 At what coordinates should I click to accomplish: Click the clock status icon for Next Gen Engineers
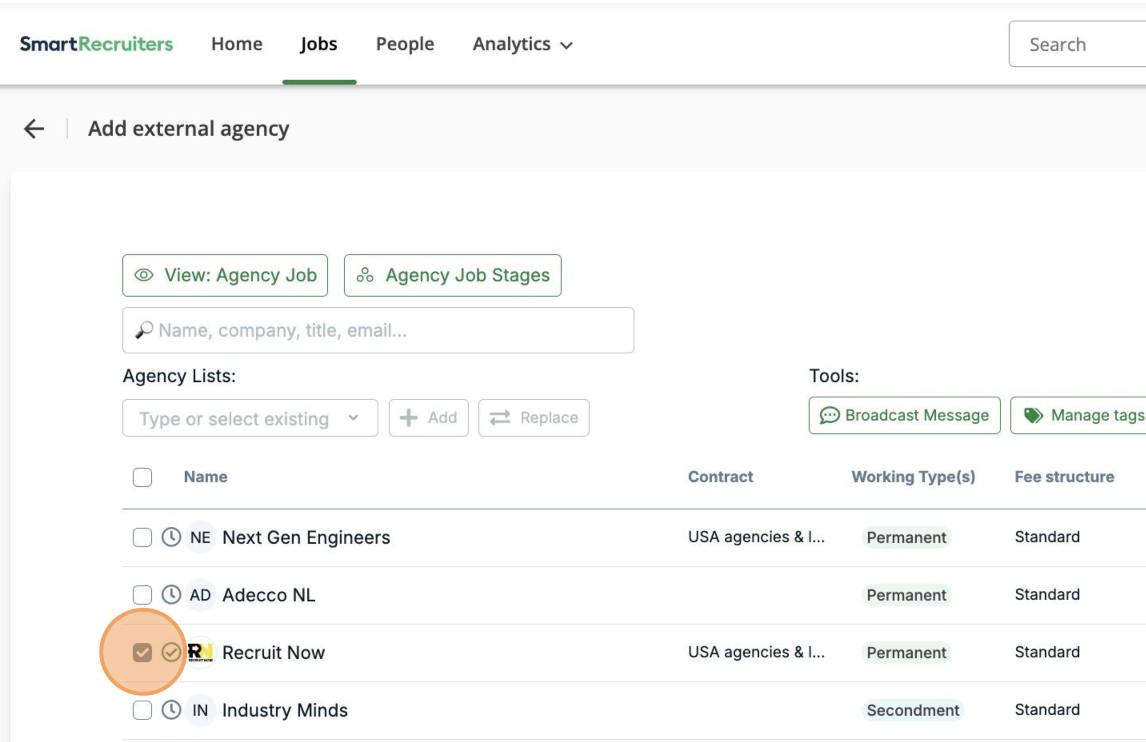click(171, 537)
